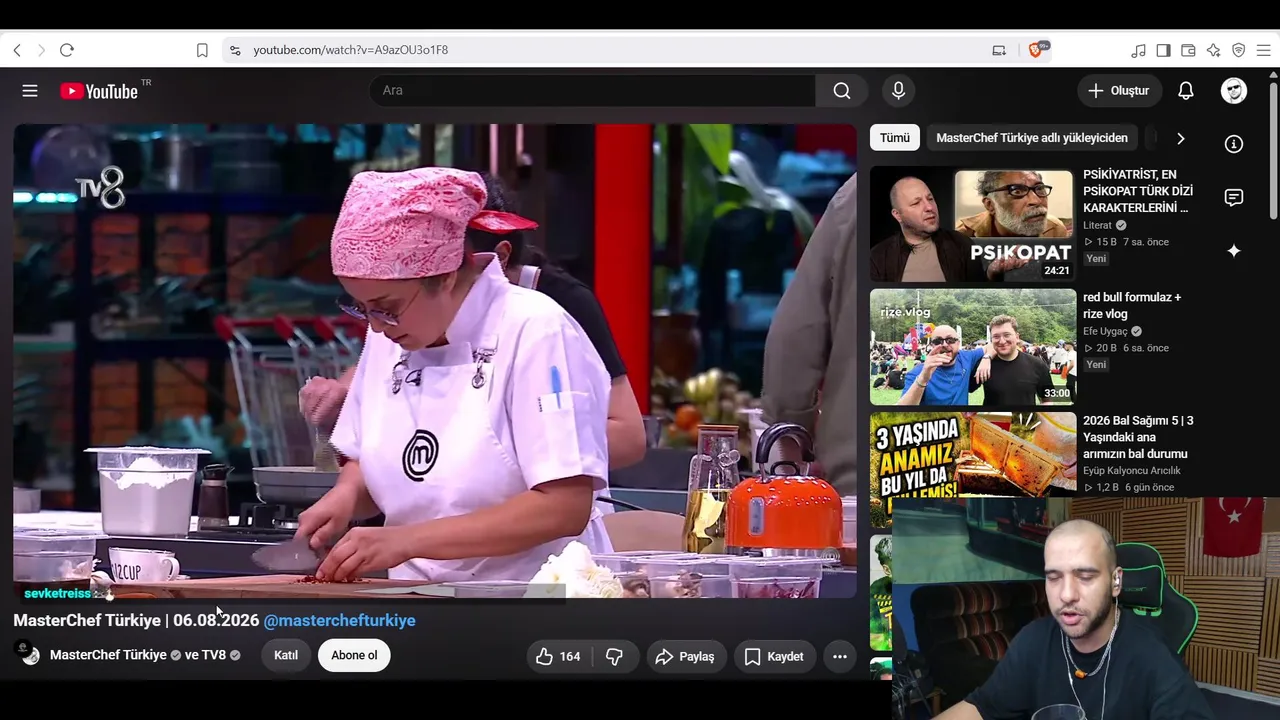
Task: Open the Efe Uygaç channel name
Action: [x=1105, y=332]
